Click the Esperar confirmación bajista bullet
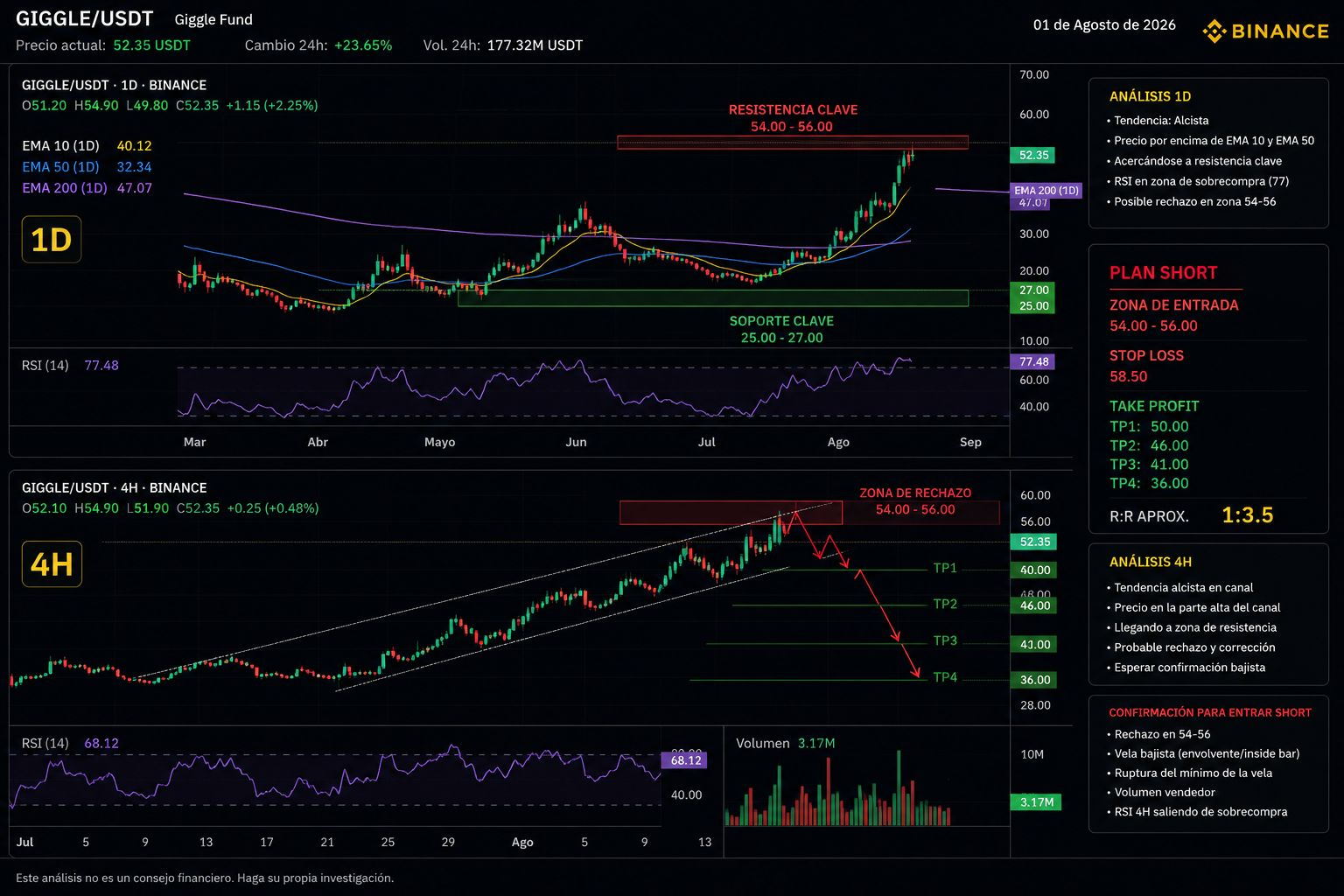The image size is (1344, 896). 1186,668
